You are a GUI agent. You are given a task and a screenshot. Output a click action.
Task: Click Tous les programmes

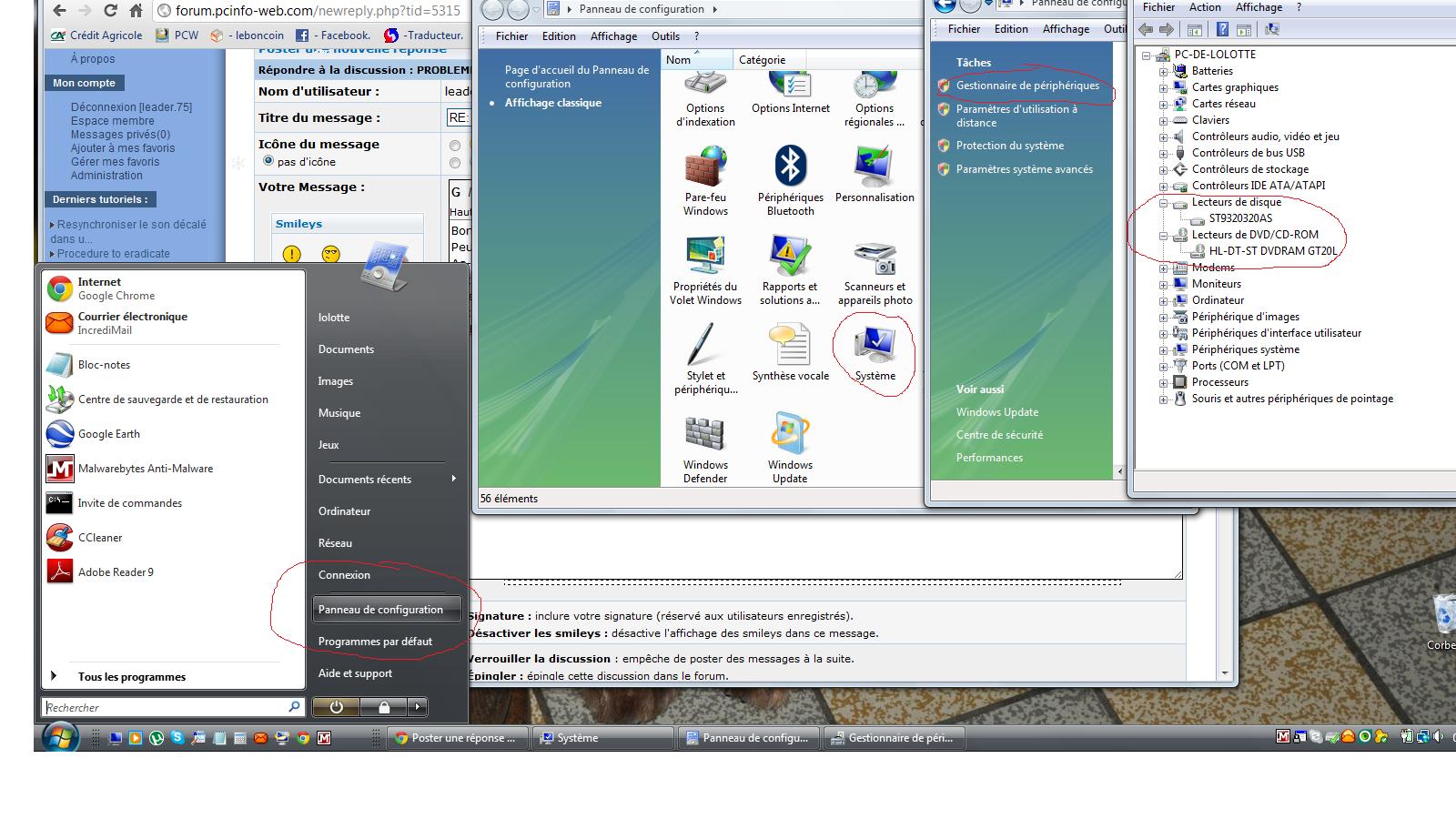click(132, 677)
